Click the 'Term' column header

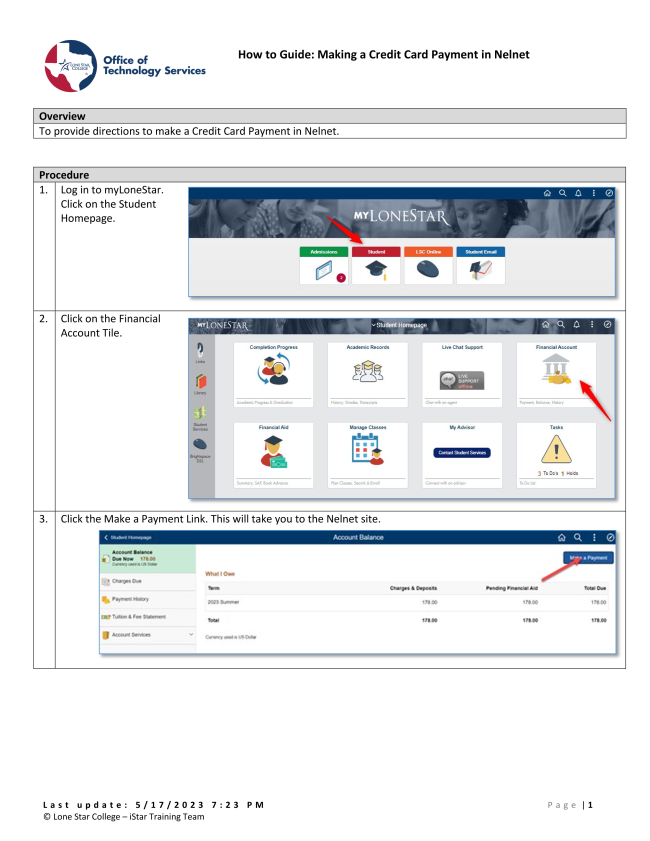pyautogui.click(x=213, y=588)
